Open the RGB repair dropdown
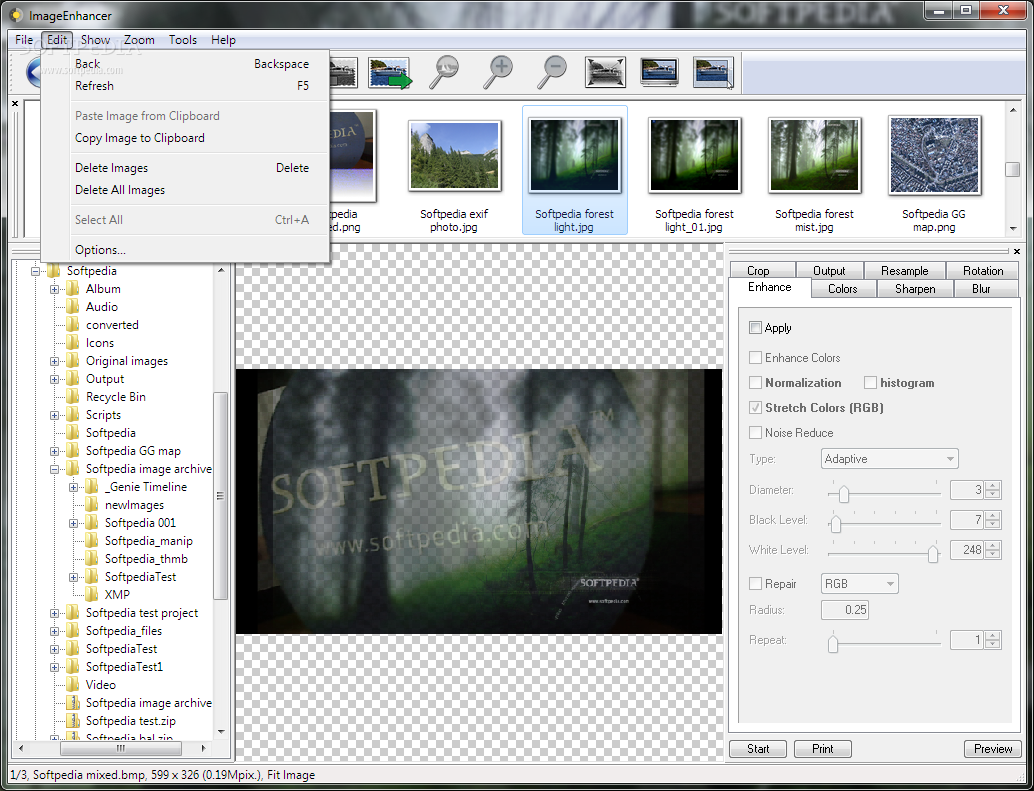 coord(859,583)
